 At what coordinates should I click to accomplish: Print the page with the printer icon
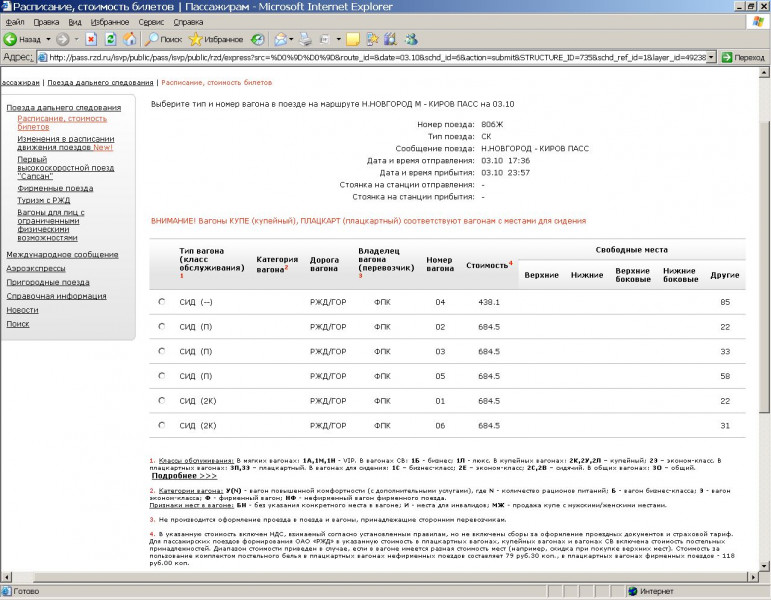pos(305,39)
